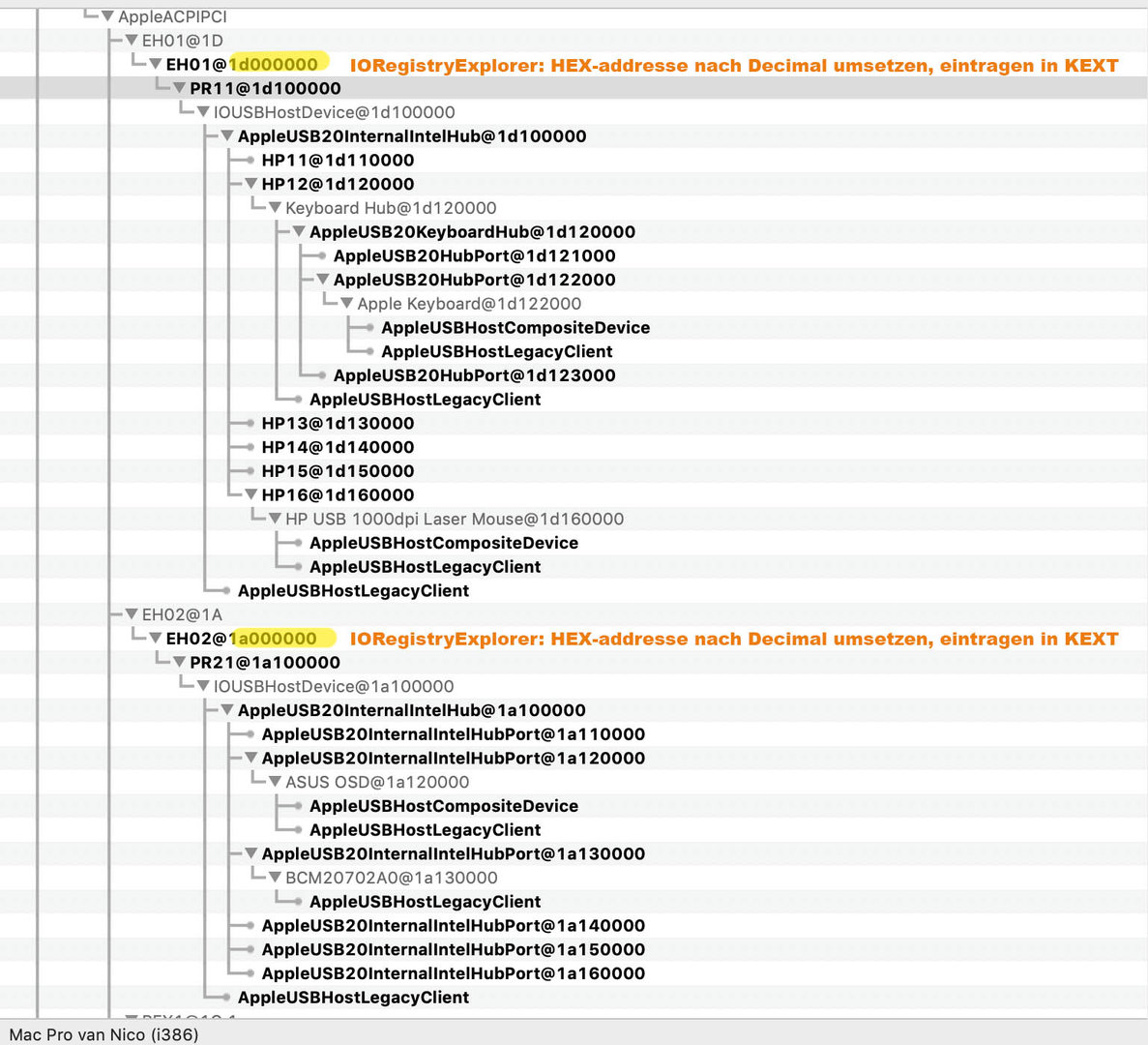Select the HP13@1d130000 entry
This screenshot has height=1045, width=1148.
(338, 423)
